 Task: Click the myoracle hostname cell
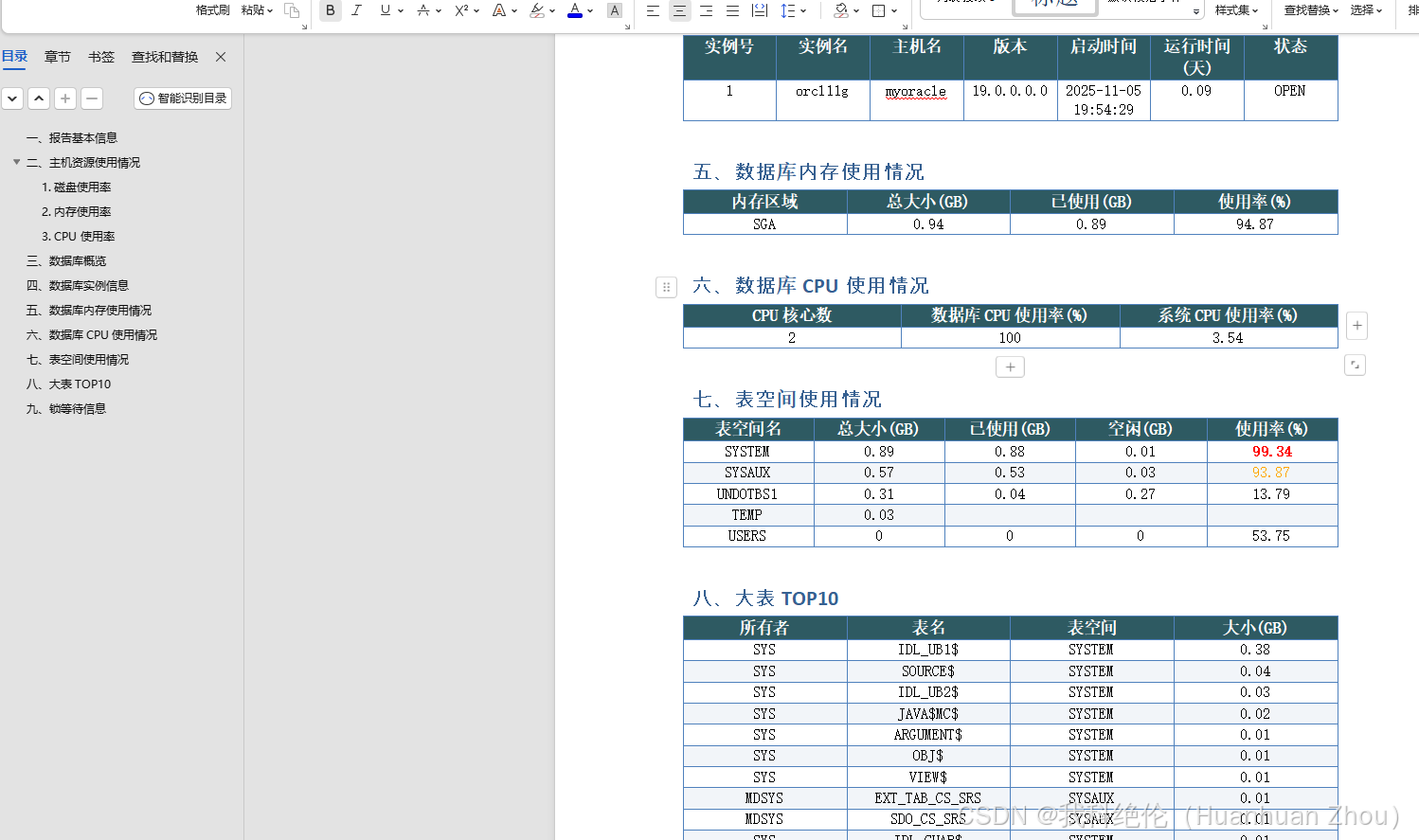tap(916, 99)
